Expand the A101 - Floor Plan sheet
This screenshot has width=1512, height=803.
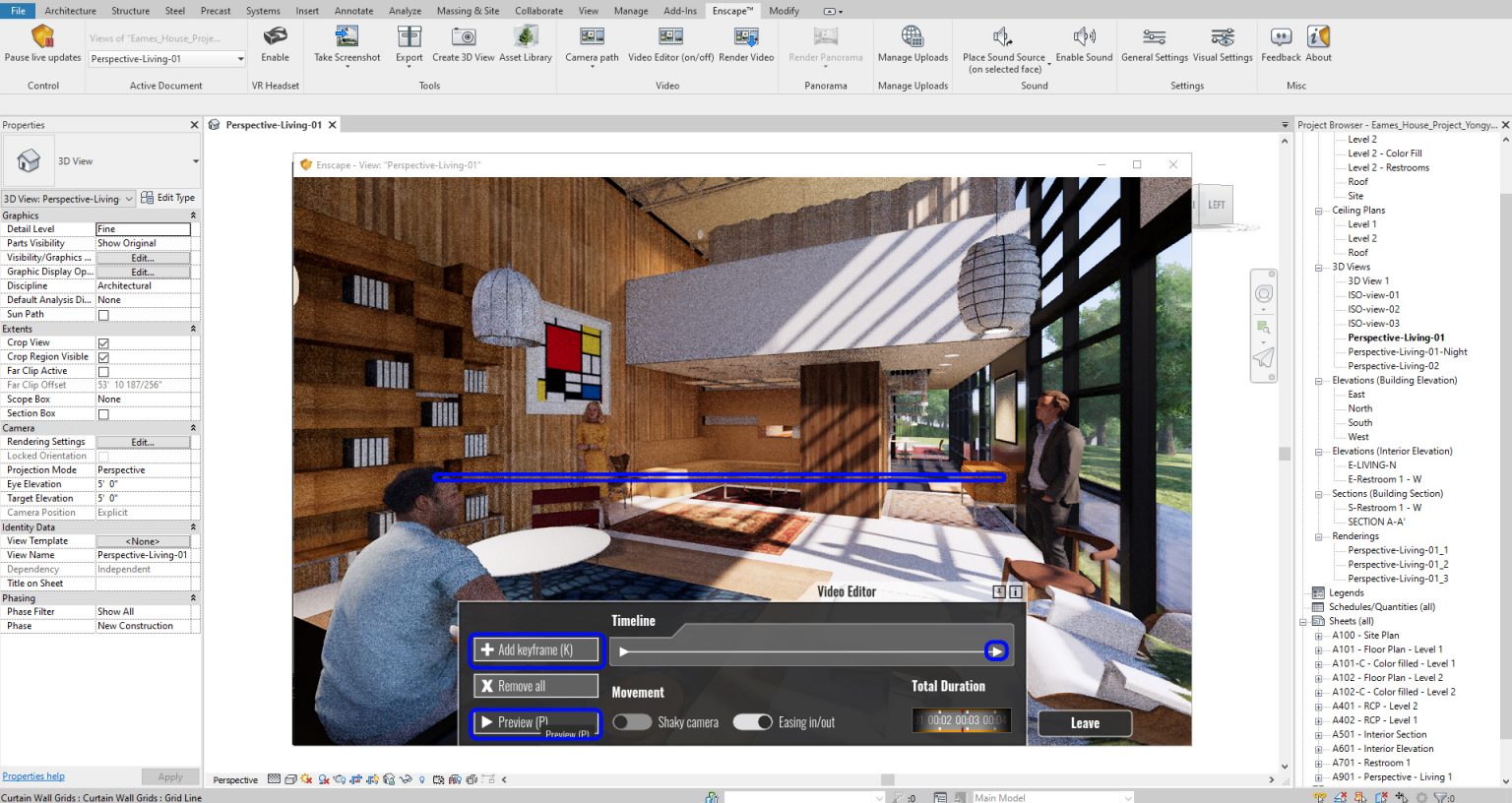[1318, 649]
